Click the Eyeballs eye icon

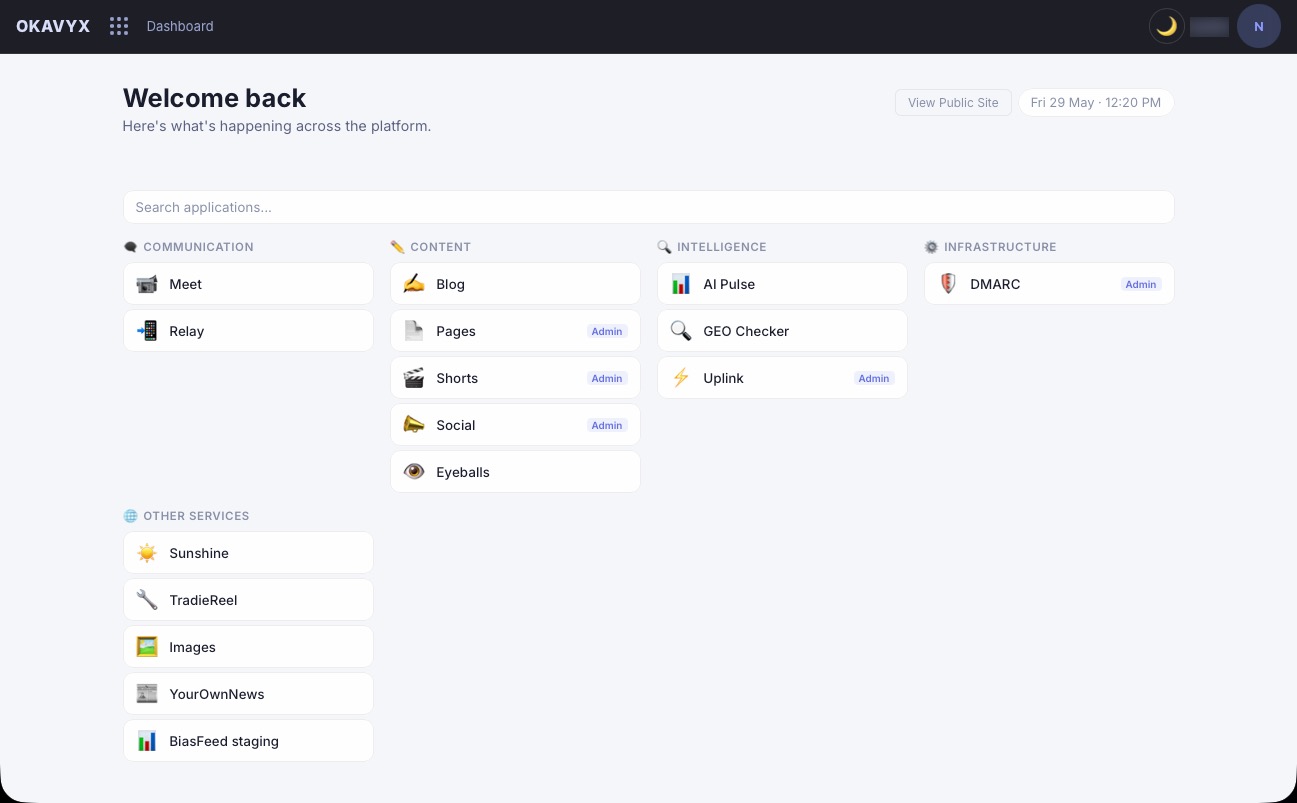pos(414,472)
